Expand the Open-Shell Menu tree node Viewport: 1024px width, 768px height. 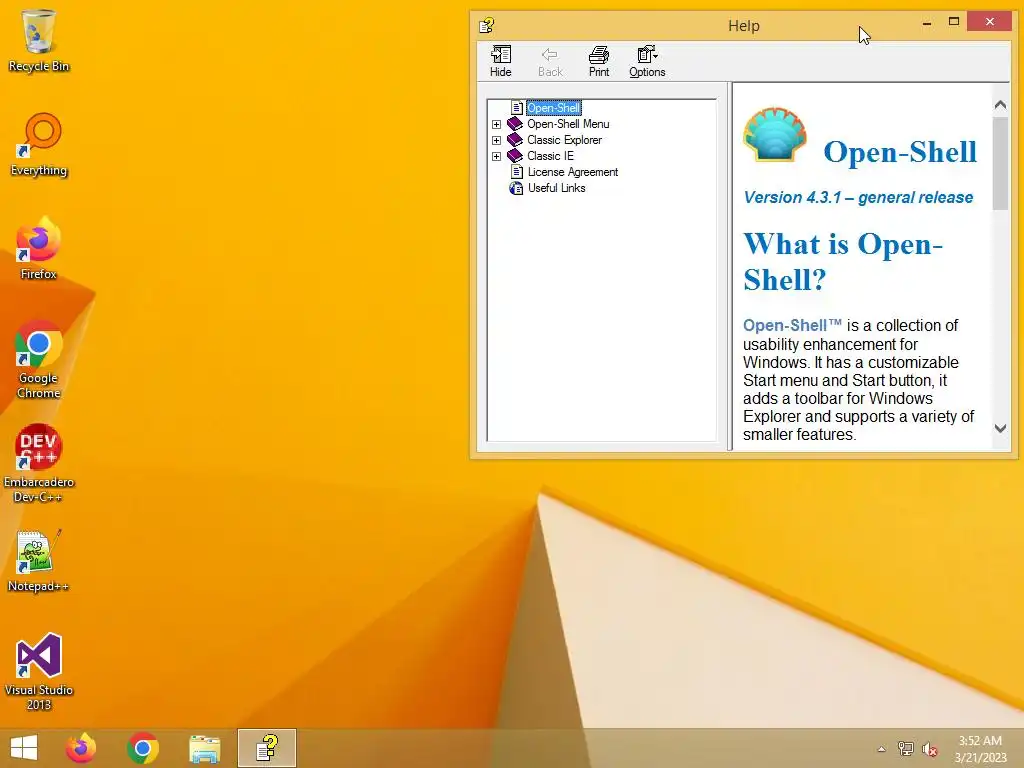tap(496, 124)
